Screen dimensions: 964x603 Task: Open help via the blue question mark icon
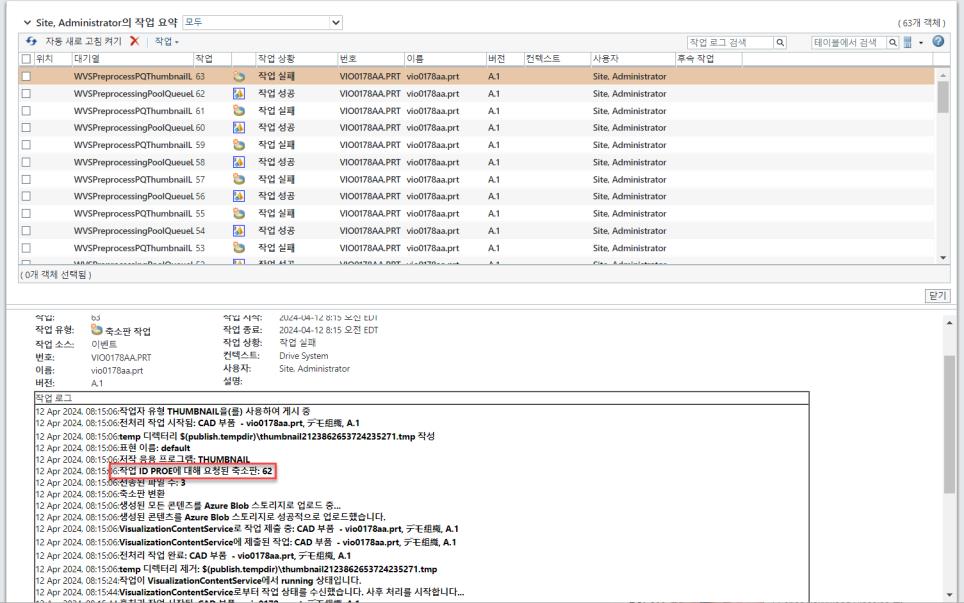click(938, 41)
